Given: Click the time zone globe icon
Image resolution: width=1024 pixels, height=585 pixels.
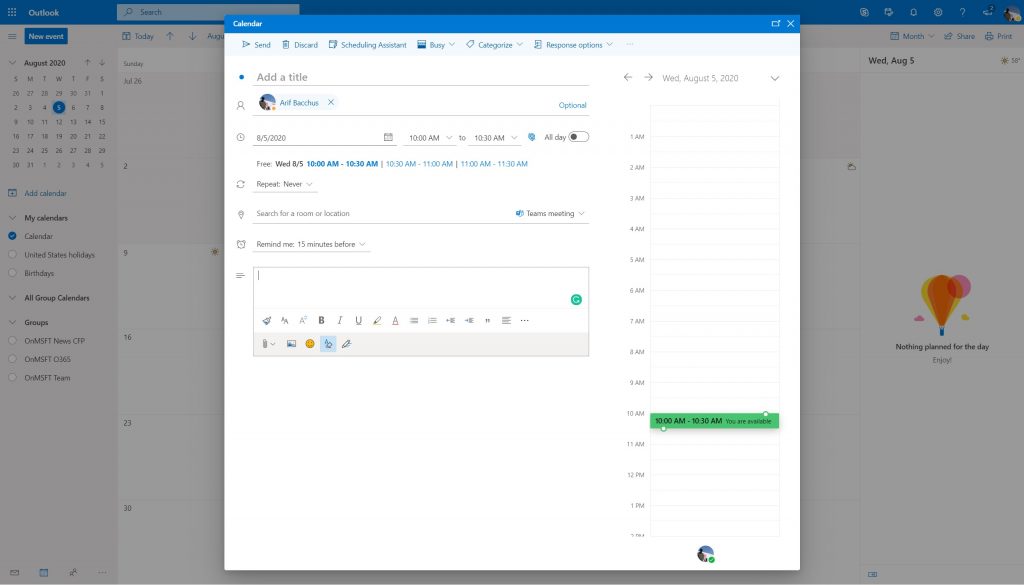Looking at the screenshot, I should (532, 137).
